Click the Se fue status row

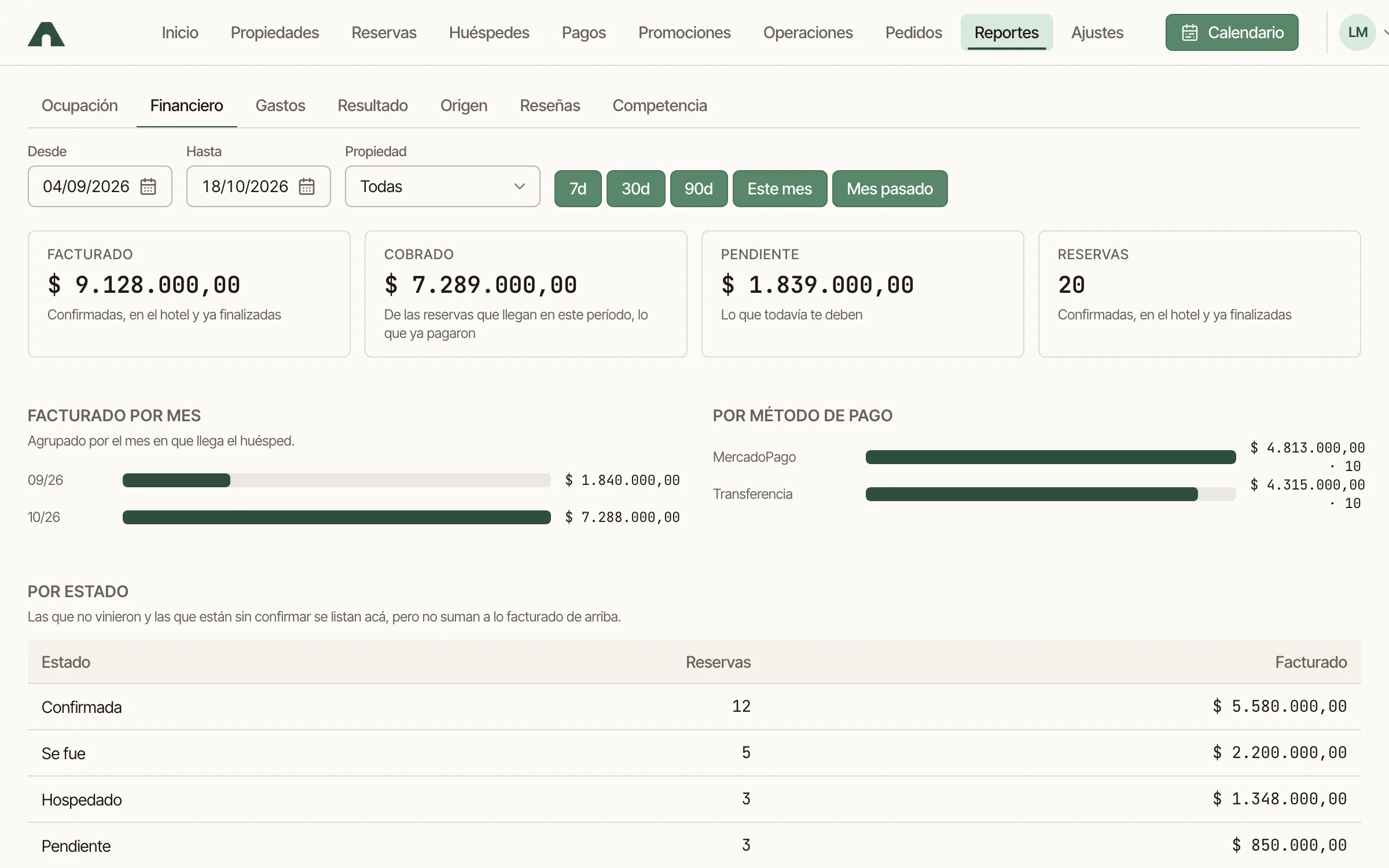click(x=694, y=753)
